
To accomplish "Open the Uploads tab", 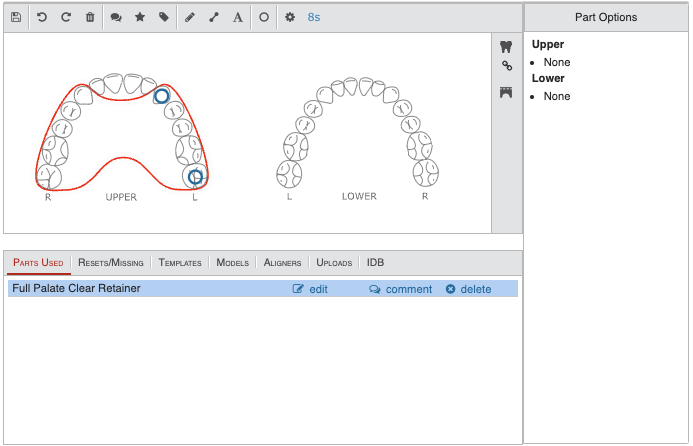I will click(x=334, y=263).
